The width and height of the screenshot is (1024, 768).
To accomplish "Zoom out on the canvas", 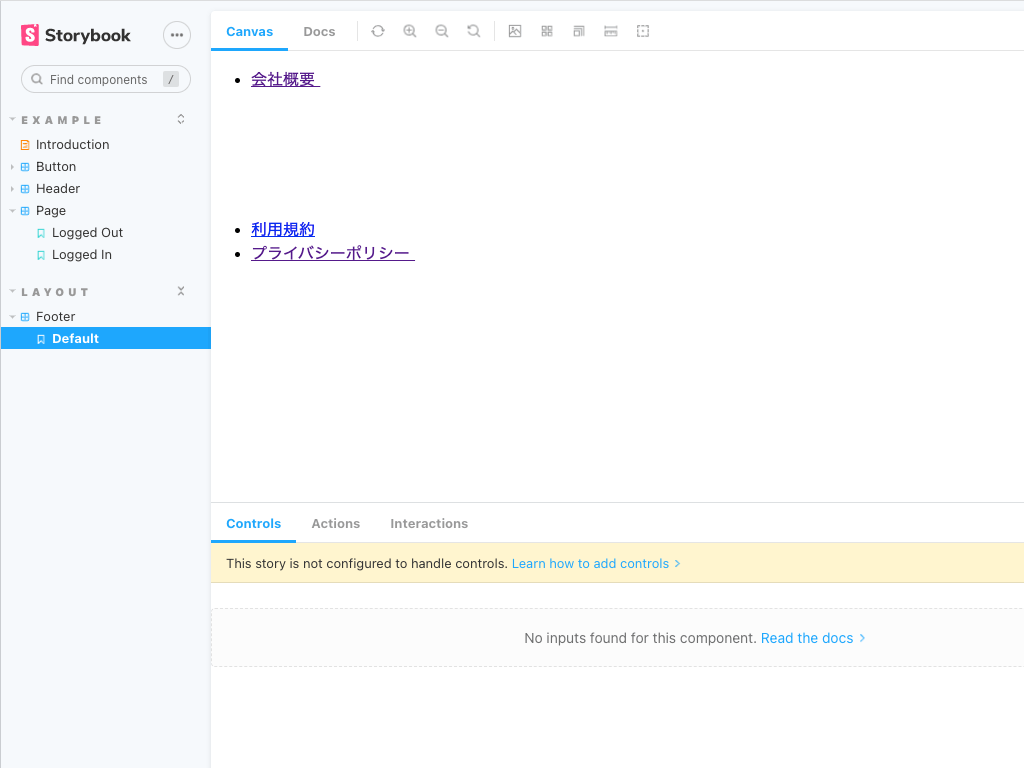I will pyautogui.click(x=442, y=31).
